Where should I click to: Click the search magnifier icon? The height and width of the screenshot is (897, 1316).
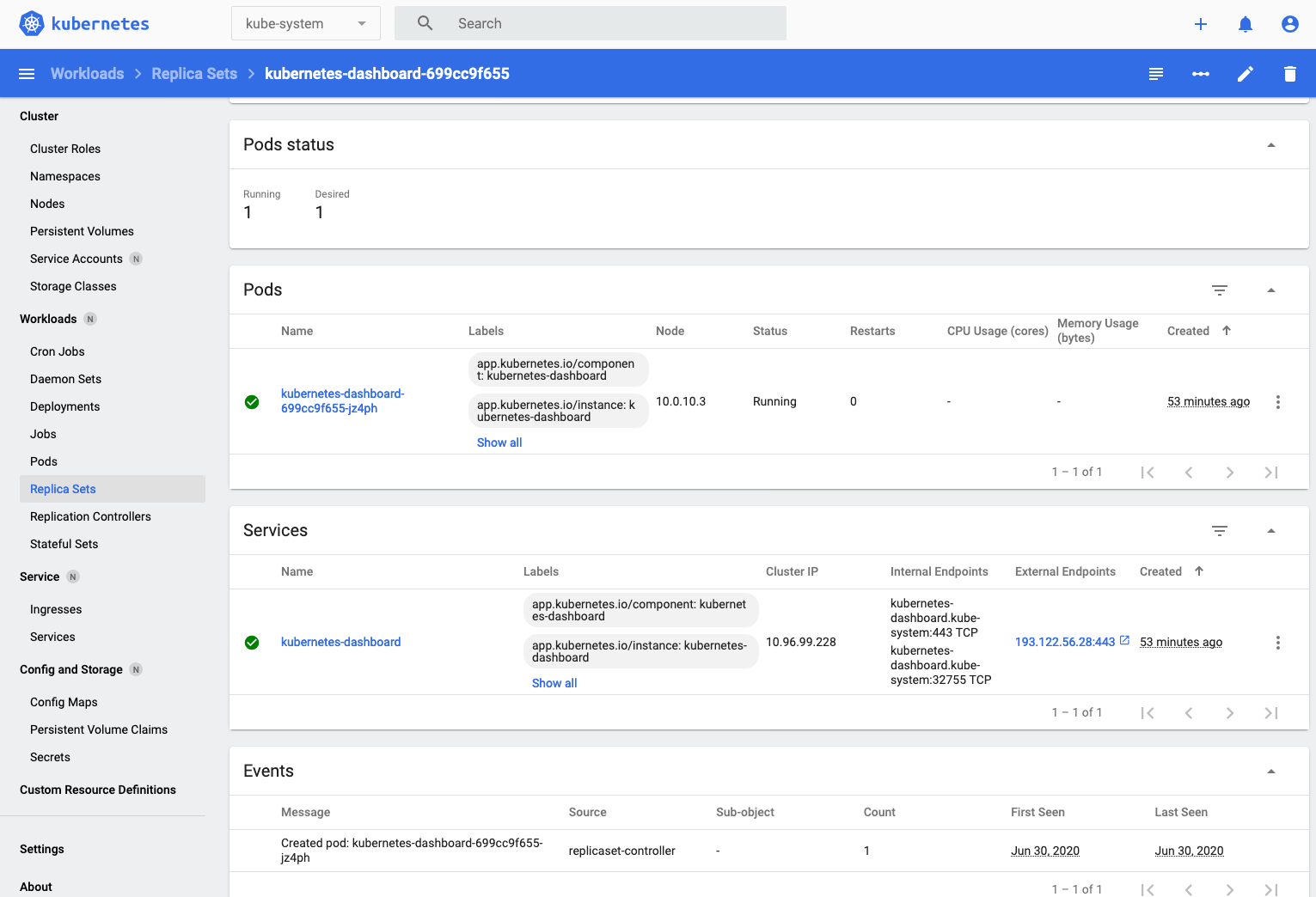point(425,23)
